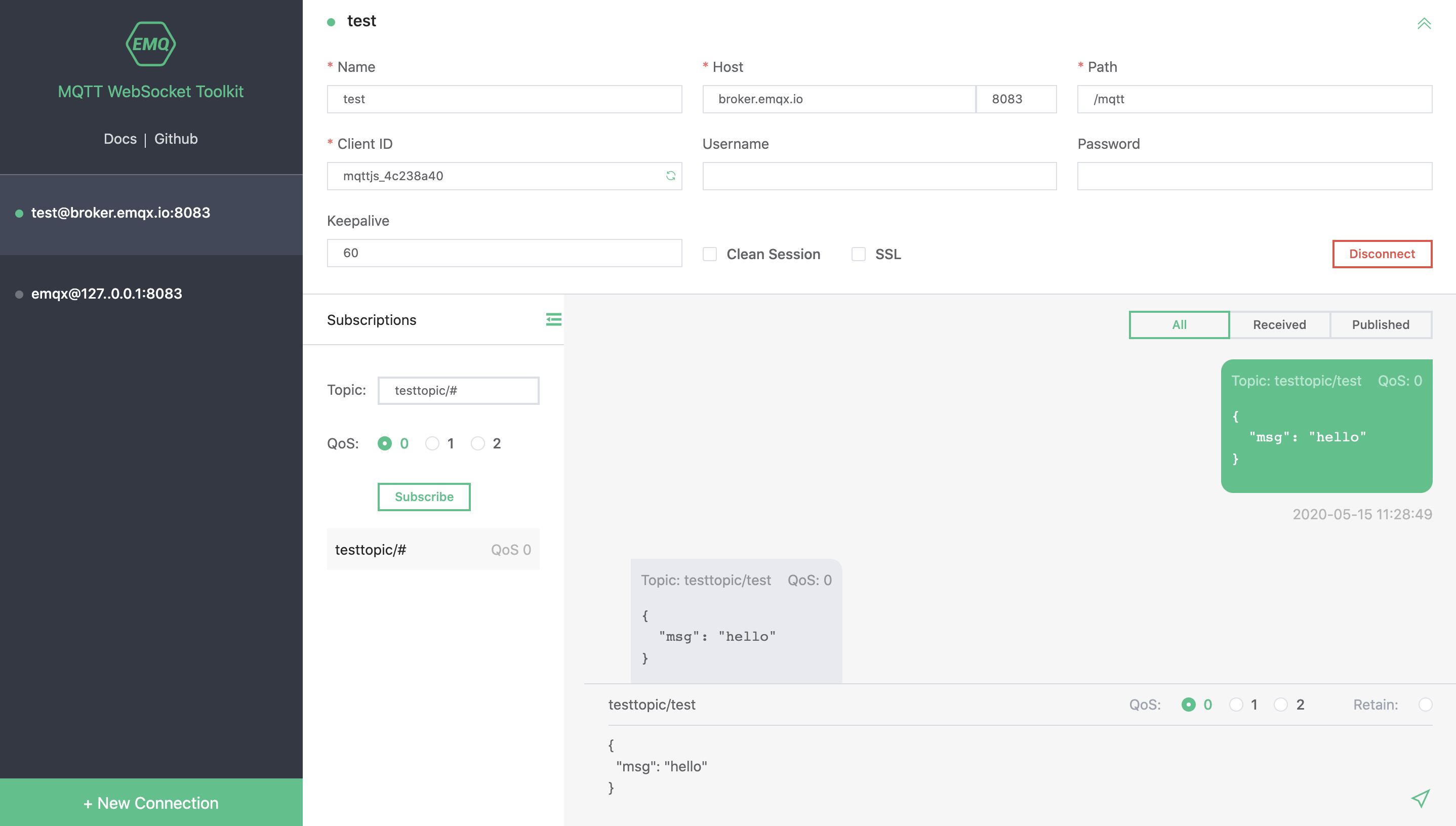1456x826 pixels.
Task: Click the Disconnect button
Action: pyautogui.click(x=1382, y=254)
